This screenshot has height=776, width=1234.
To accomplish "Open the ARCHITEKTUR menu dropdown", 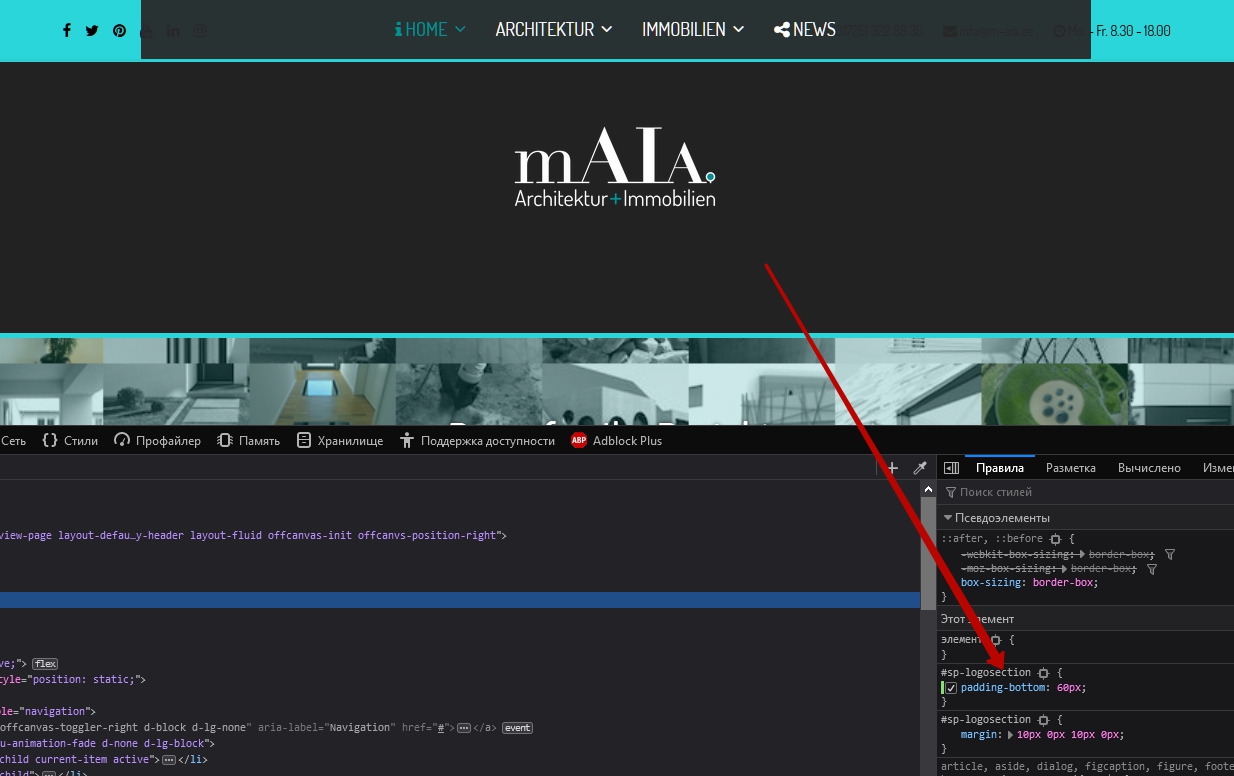I will click(554, 30).
